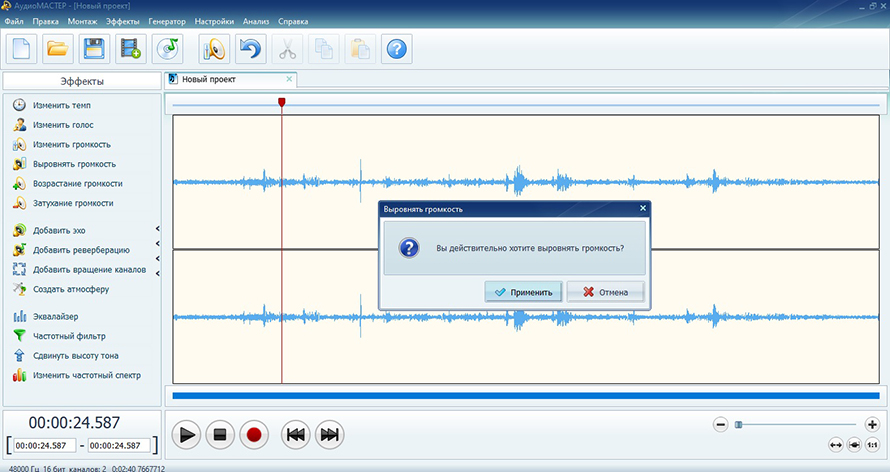Expand the Добавить вращение каналов arrow
The image size is (890, 472).
click(157, 269)
